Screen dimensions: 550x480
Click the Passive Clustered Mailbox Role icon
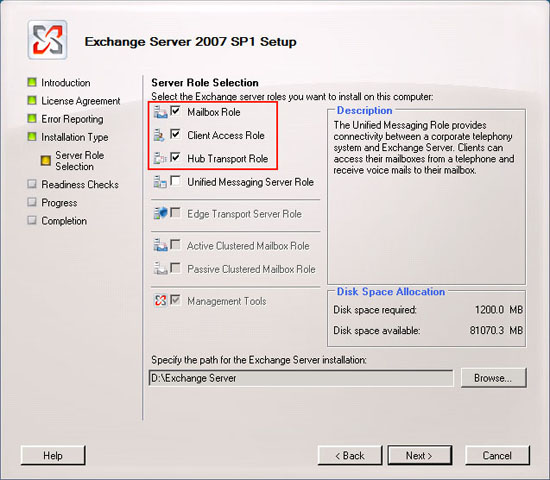coord(160,268)
